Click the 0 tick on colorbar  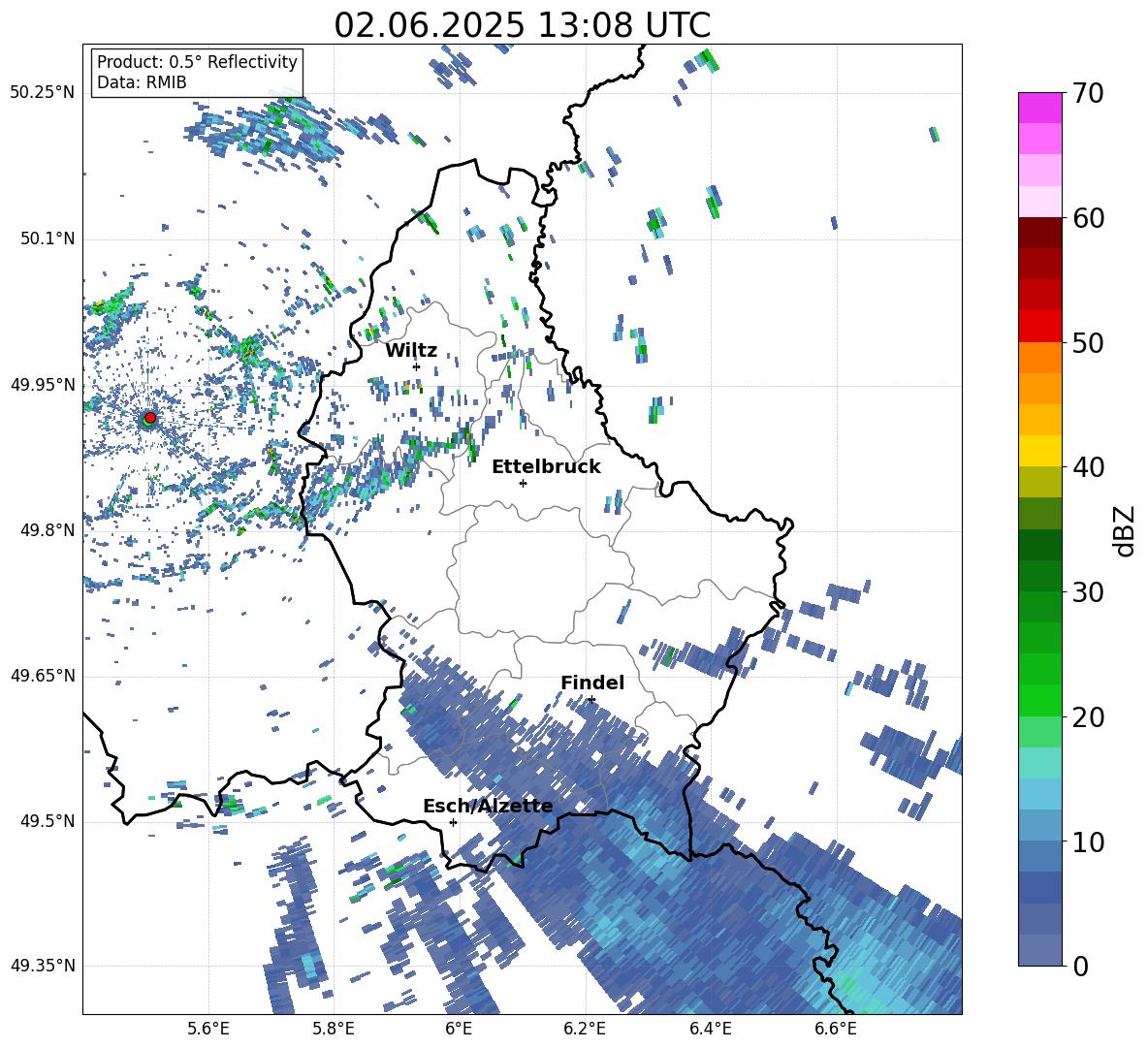1080,966
